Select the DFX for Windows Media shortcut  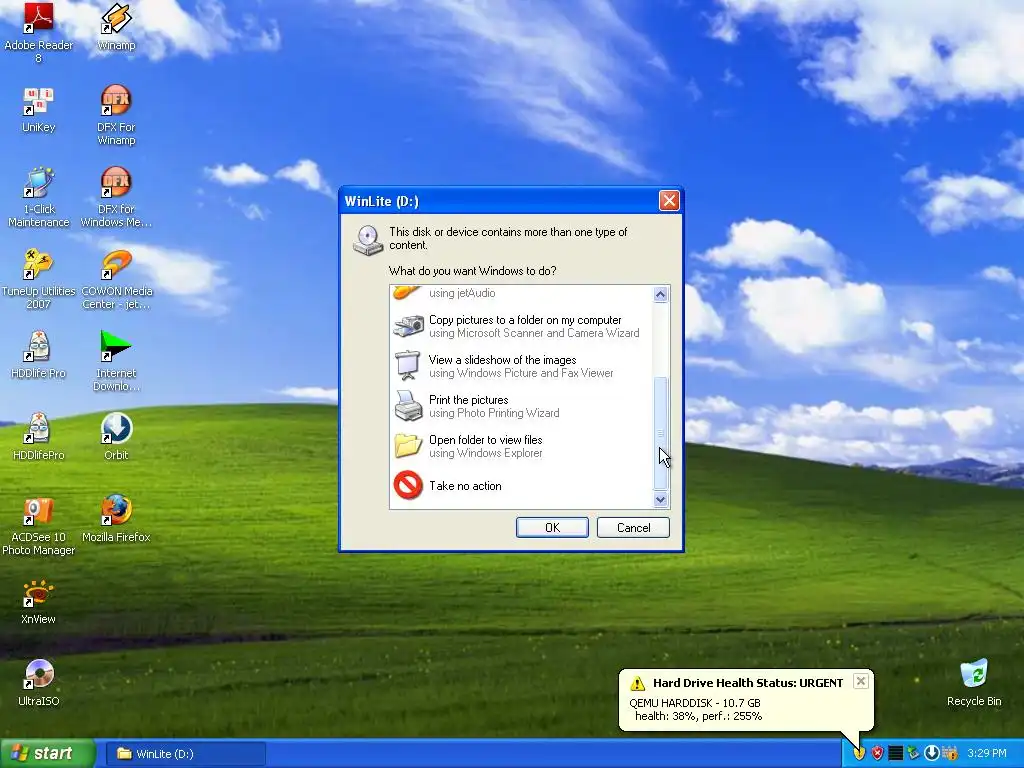[x=116, y=197]
